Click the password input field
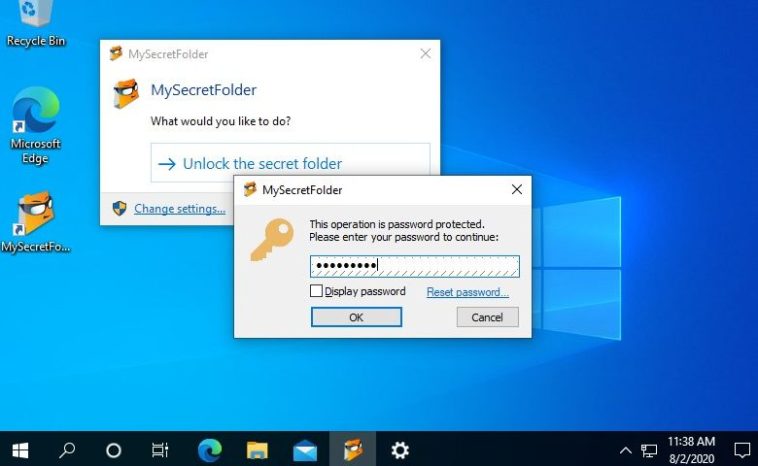 click(x=415, y=266)
